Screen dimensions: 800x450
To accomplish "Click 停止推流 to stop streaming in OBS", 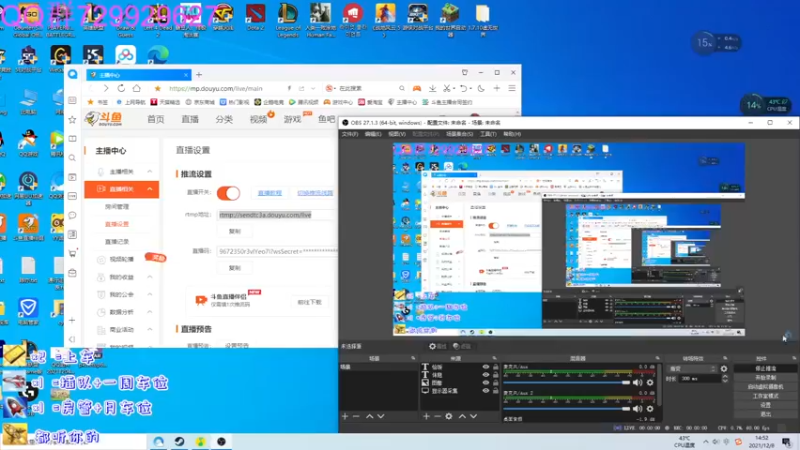I will (765, 368).
